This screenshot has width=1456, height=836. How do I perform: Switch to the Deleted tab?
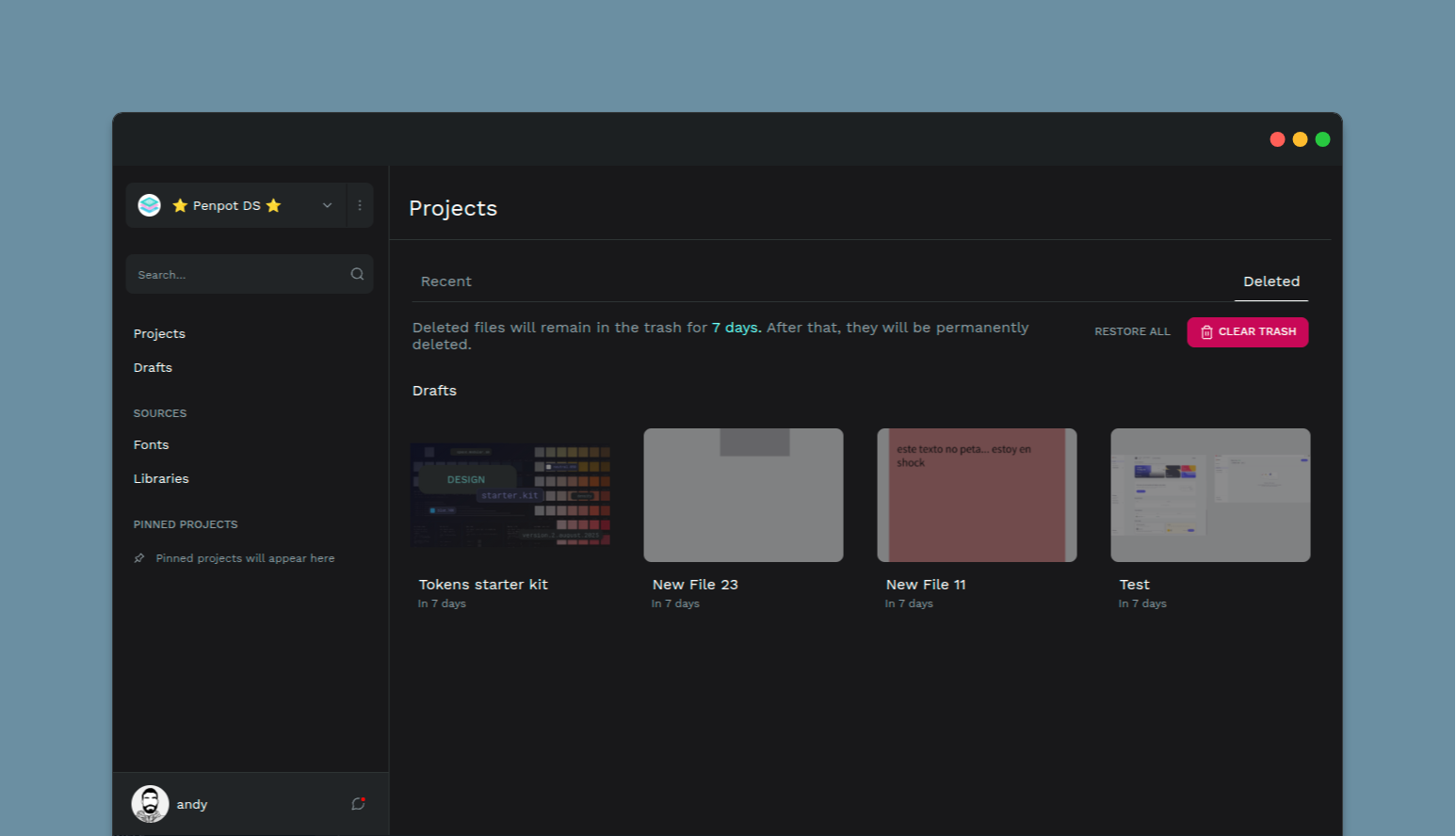pos(1270,281)
